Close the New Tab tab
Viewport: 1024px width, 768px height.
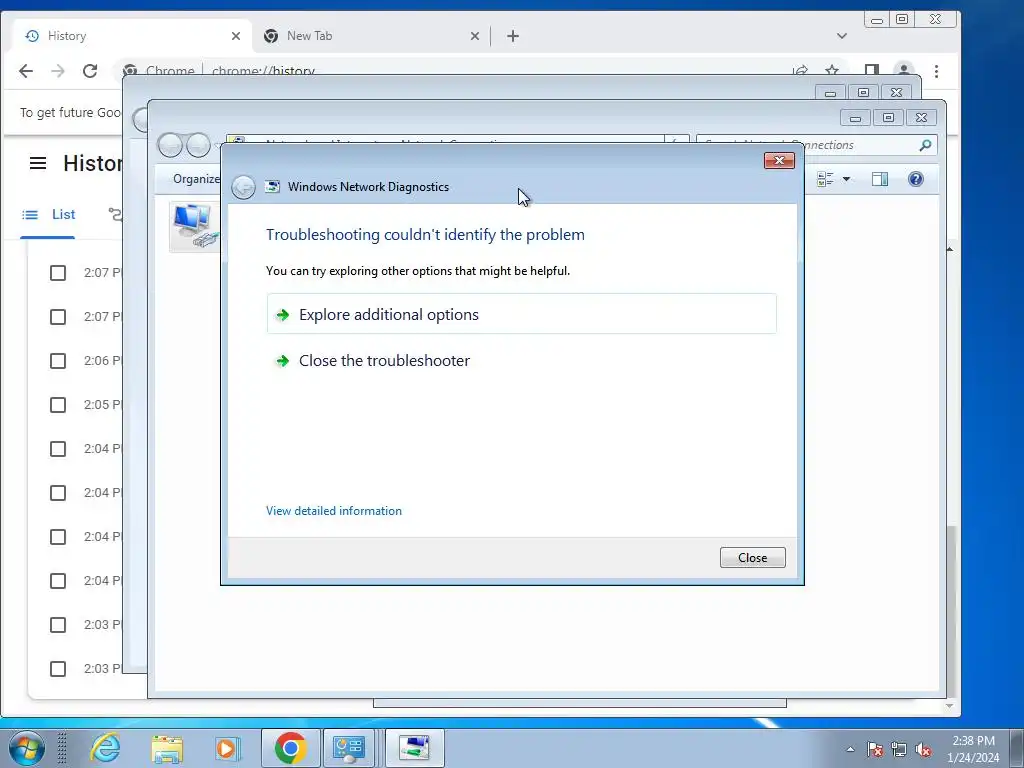pos(475,37)
